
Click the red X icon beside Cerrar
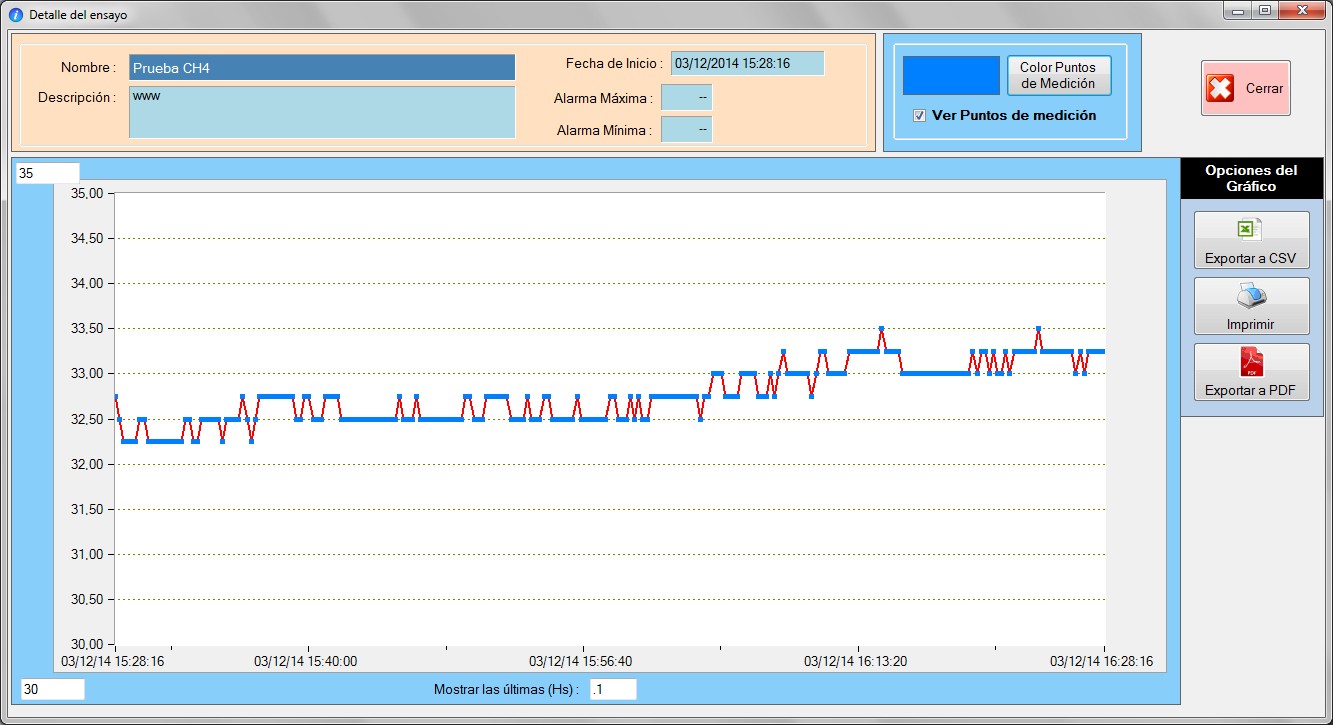pyautogui.click(x=1220, y=88)
